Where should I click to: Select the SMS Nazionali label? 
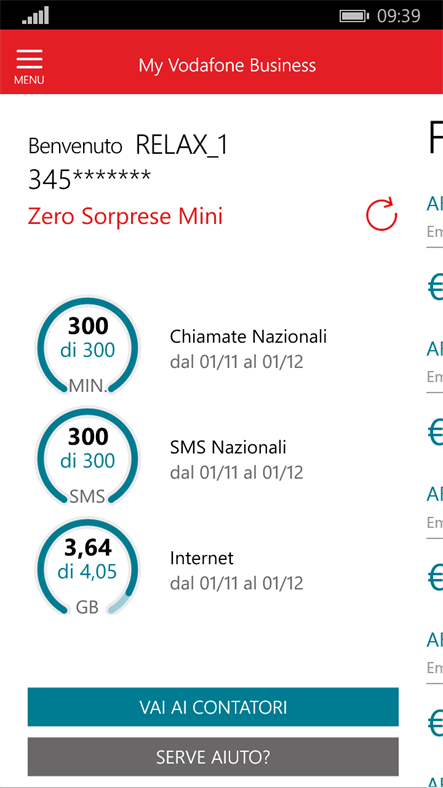tap(228, 447)
